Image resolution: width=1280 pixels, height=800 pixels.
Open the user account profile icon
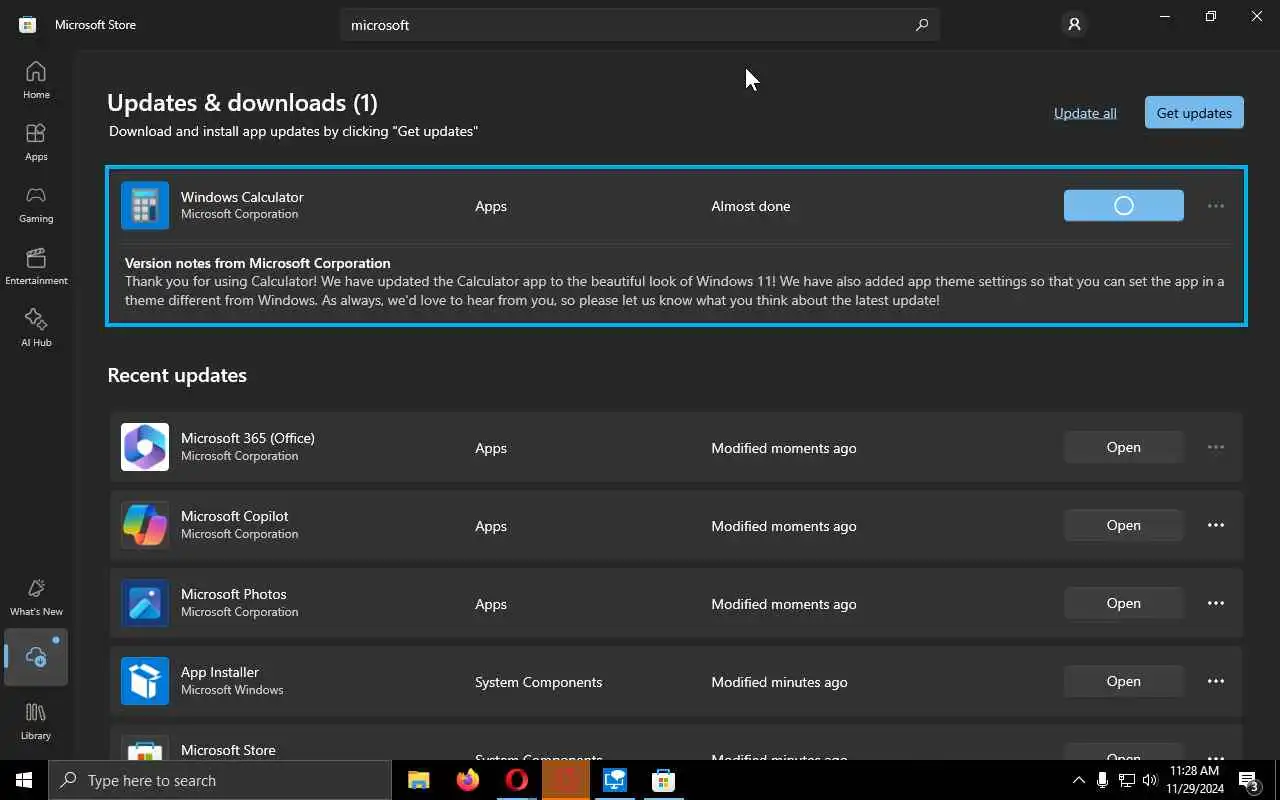(x=1074, y=25)
